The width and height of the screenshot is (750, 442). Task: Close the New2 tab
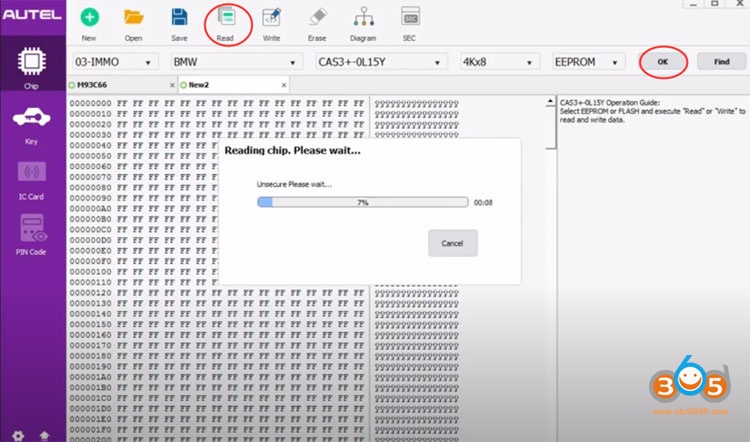click(283, 85)
